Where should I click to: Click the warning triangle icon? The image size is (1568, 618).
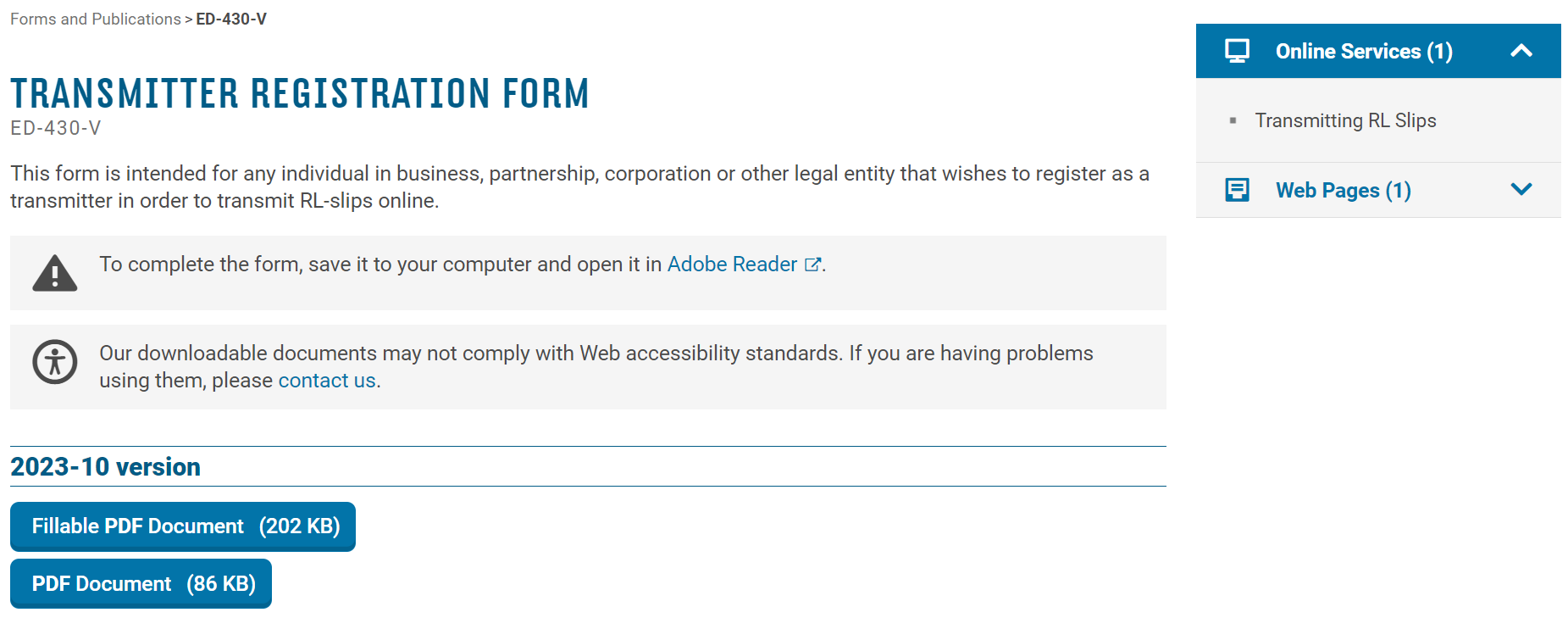[55, 274]
